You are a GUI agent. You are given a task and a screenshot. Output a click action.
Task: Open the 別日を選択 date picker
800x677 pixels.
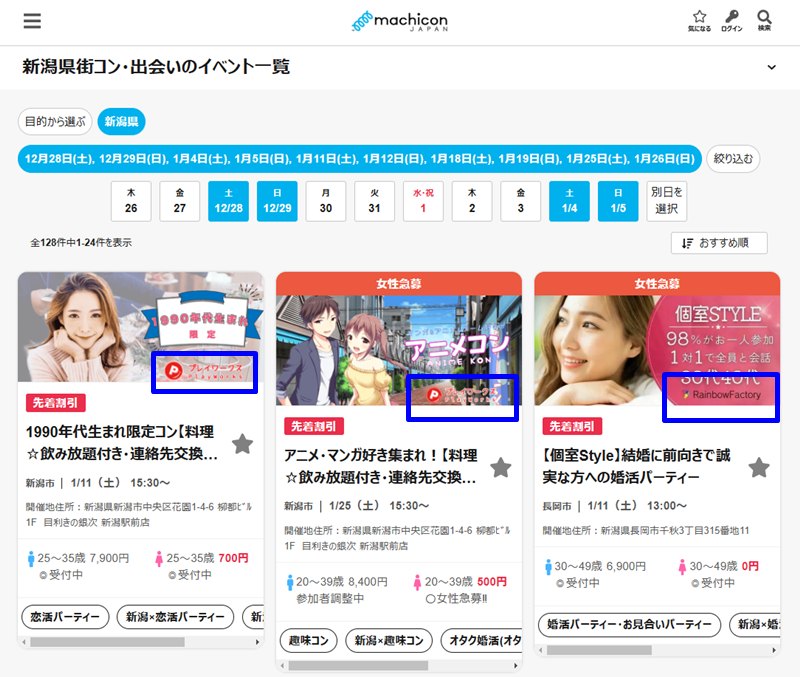tap(667, 201)
